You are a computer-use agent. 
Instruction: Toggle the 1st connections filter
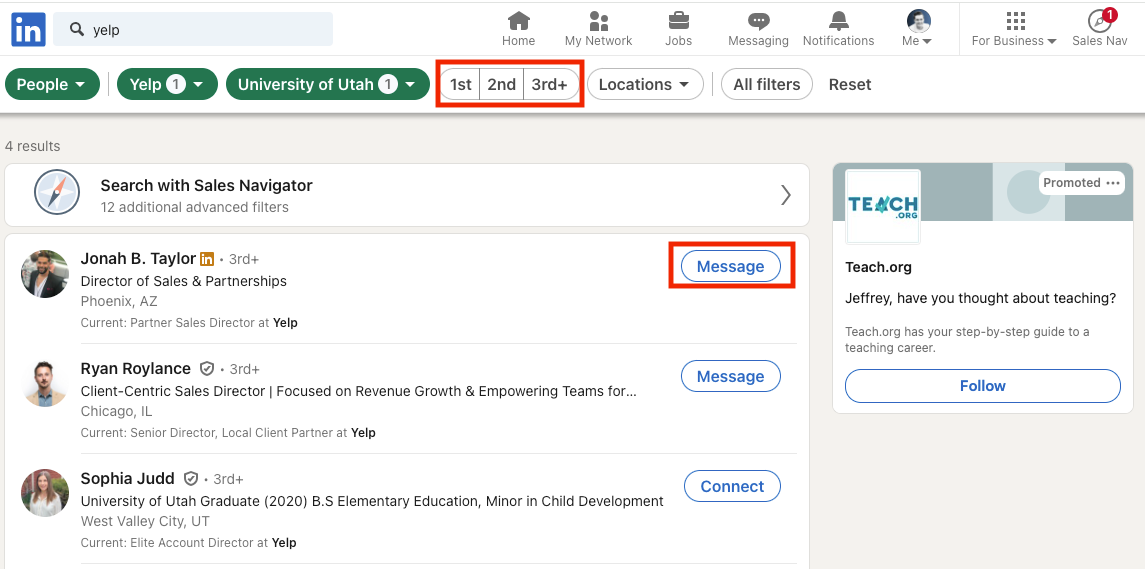click(x=460, y=85)
